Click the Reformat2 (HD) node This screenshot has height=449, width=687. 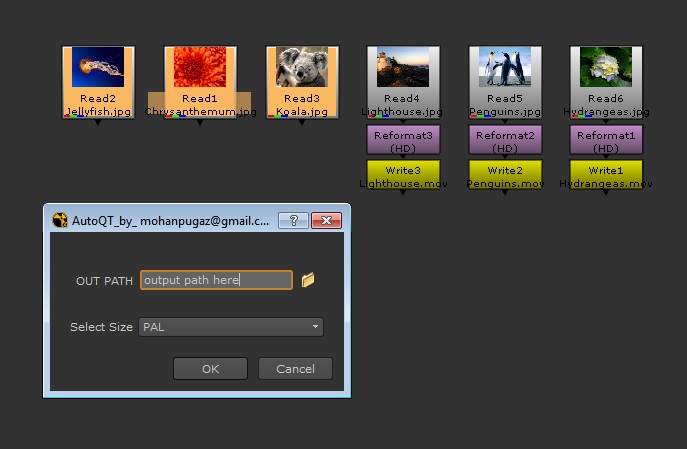[x=505, y=139]
